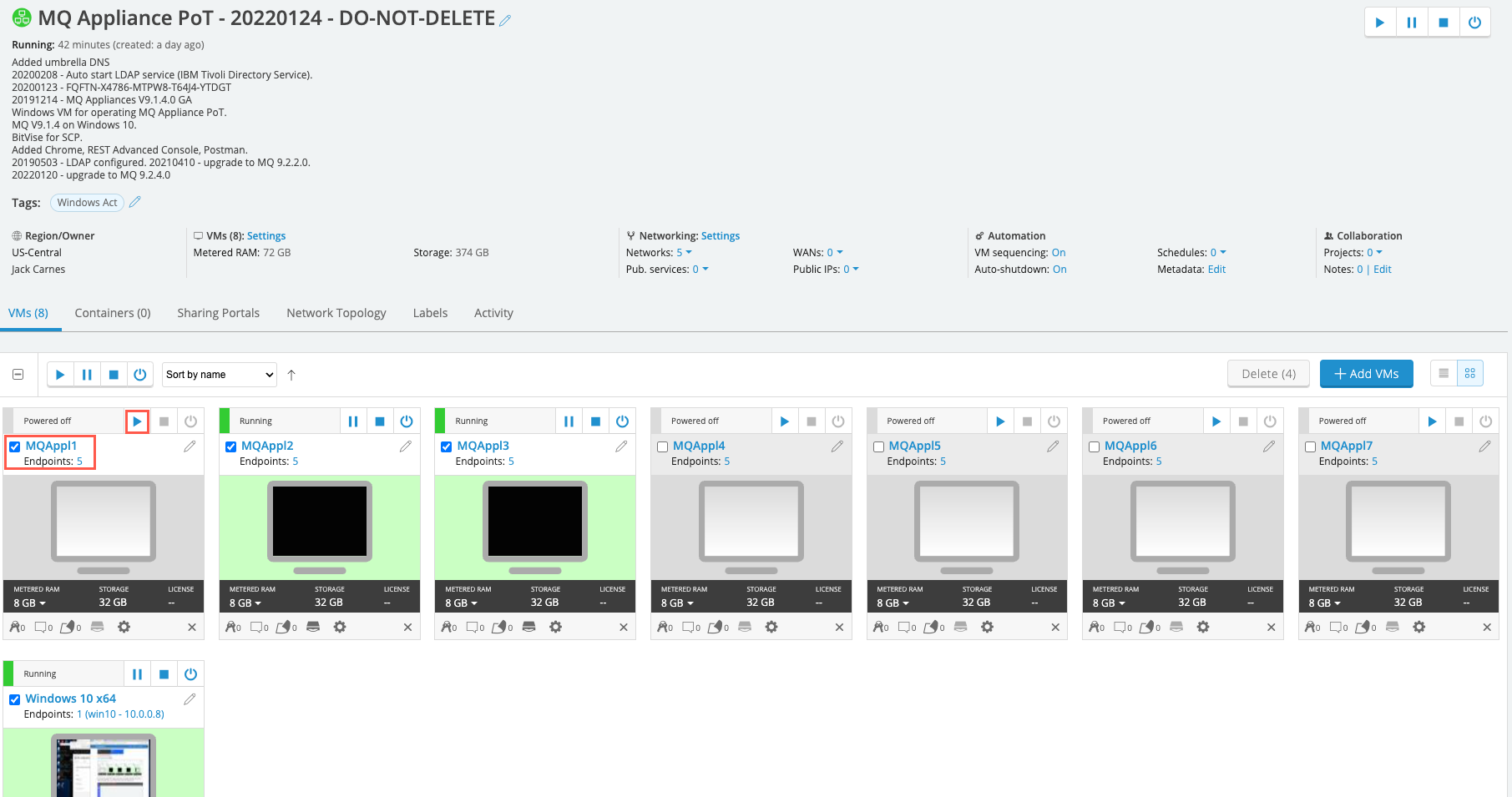This screenshot has width=1512, height=797.
Task: Click the Add VMs button
Action: pyautogui.click(x=1366, y=374)
